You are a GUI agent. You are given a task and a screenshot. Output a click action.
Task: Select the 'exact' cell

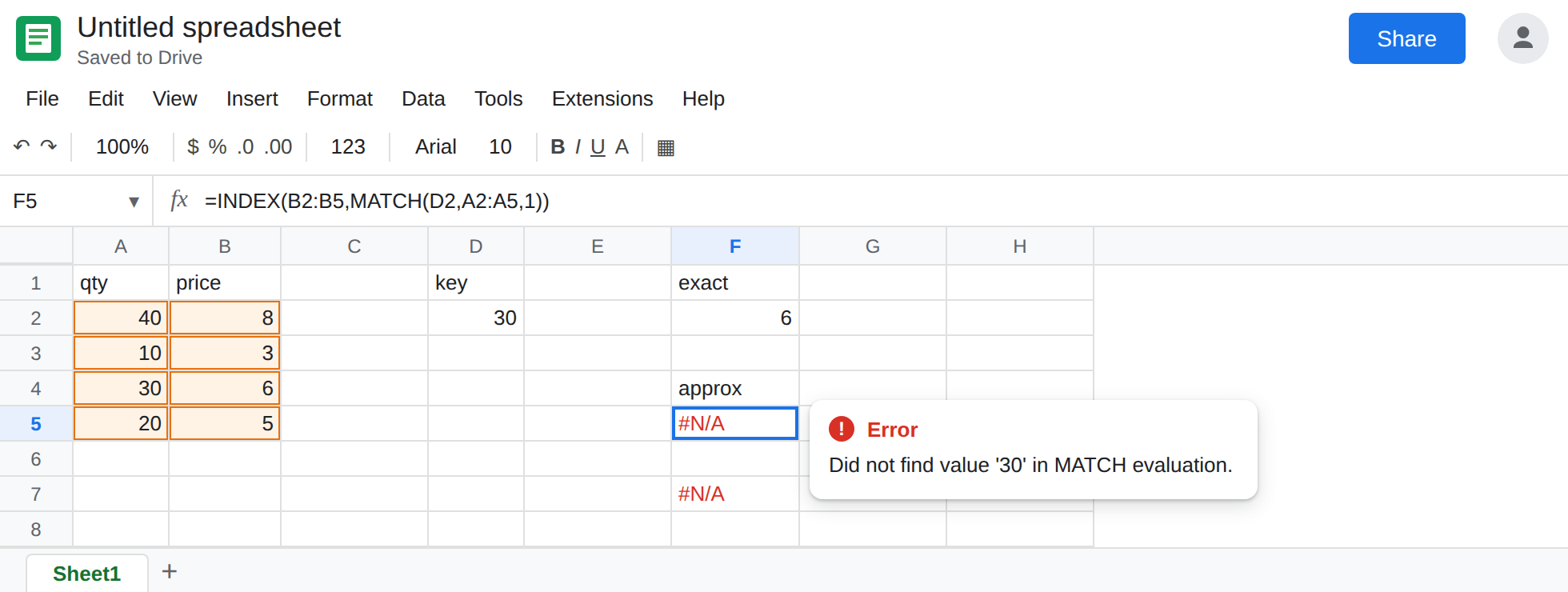click(x=735, y=283)
